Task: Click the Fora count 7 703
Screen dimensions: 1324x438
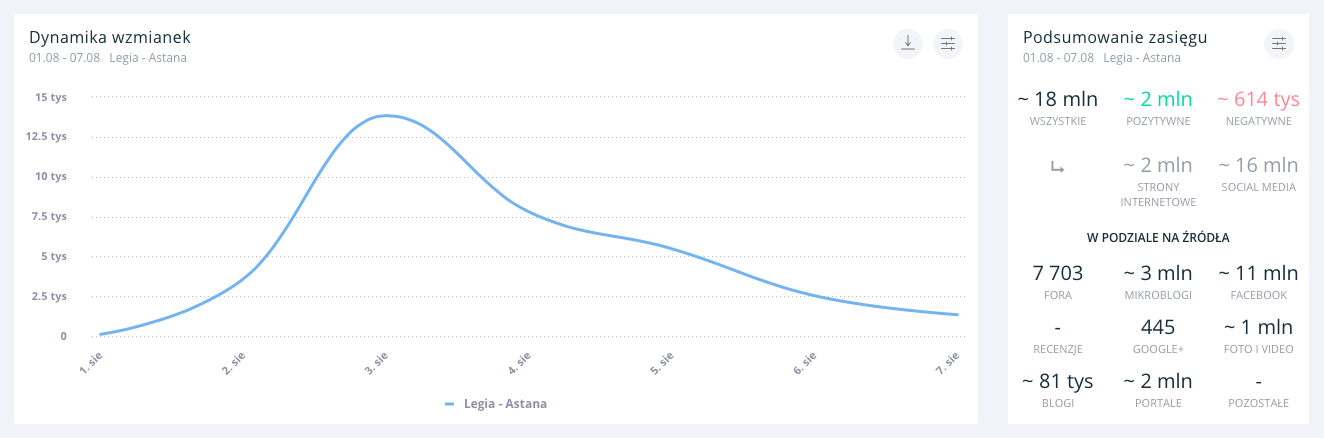Action: [x=1057, y=273]
